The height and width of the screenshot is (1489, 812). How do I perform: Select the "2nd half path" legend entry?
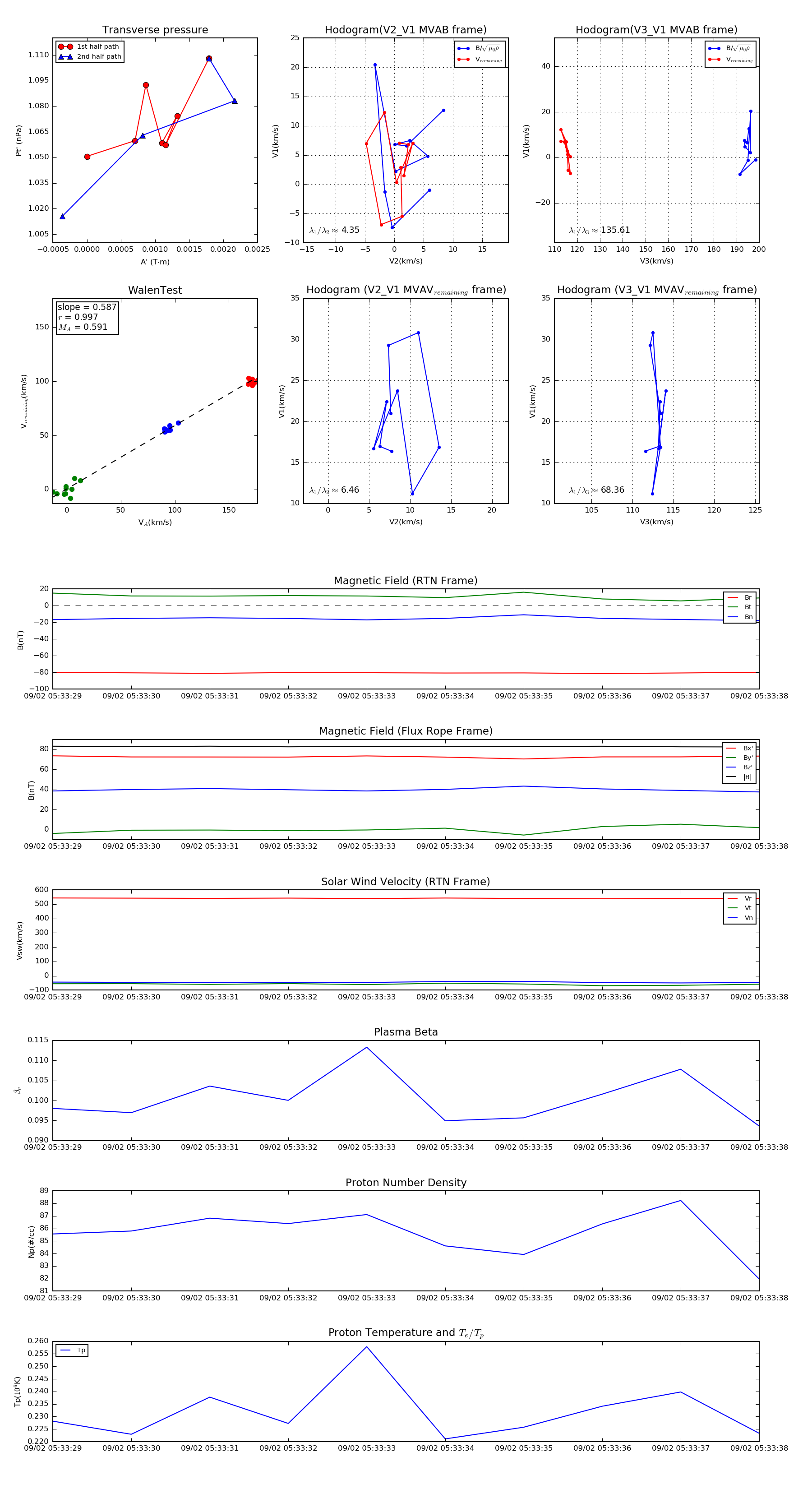pyautogui.click(x=90, y=57)
